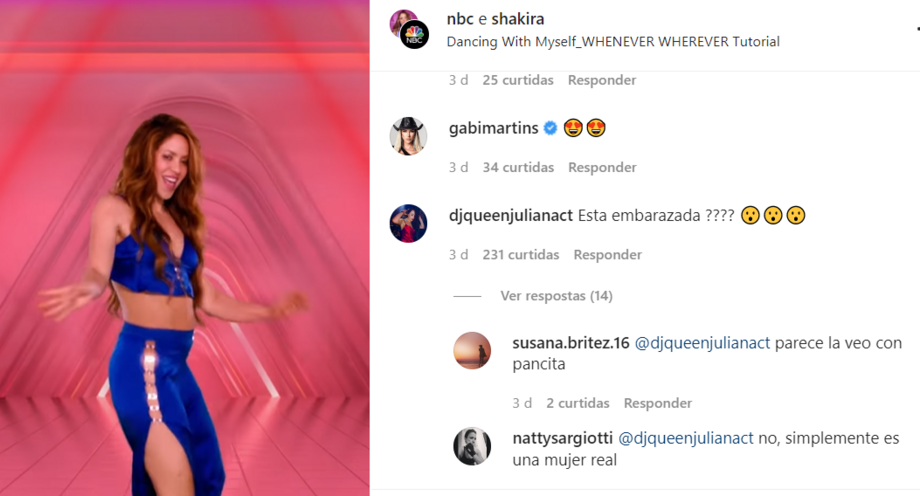Image resolution: width=920 pixels, height=496 pixels.
Task: View 34 curtidas on gabimartins comment
Action: pos(518,167)
